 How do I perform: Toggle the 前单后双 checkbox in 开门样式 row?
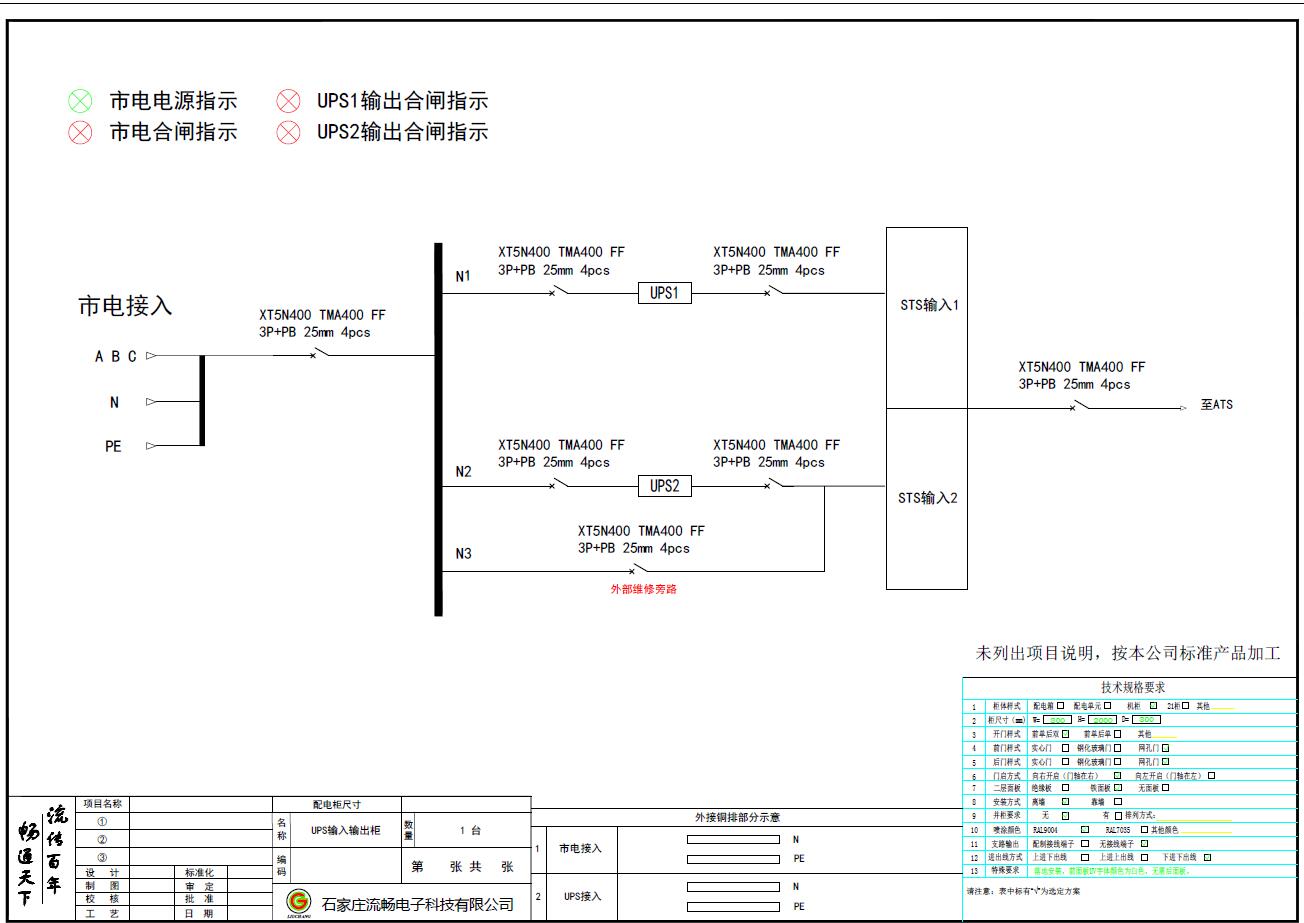tap(1065, 734)
